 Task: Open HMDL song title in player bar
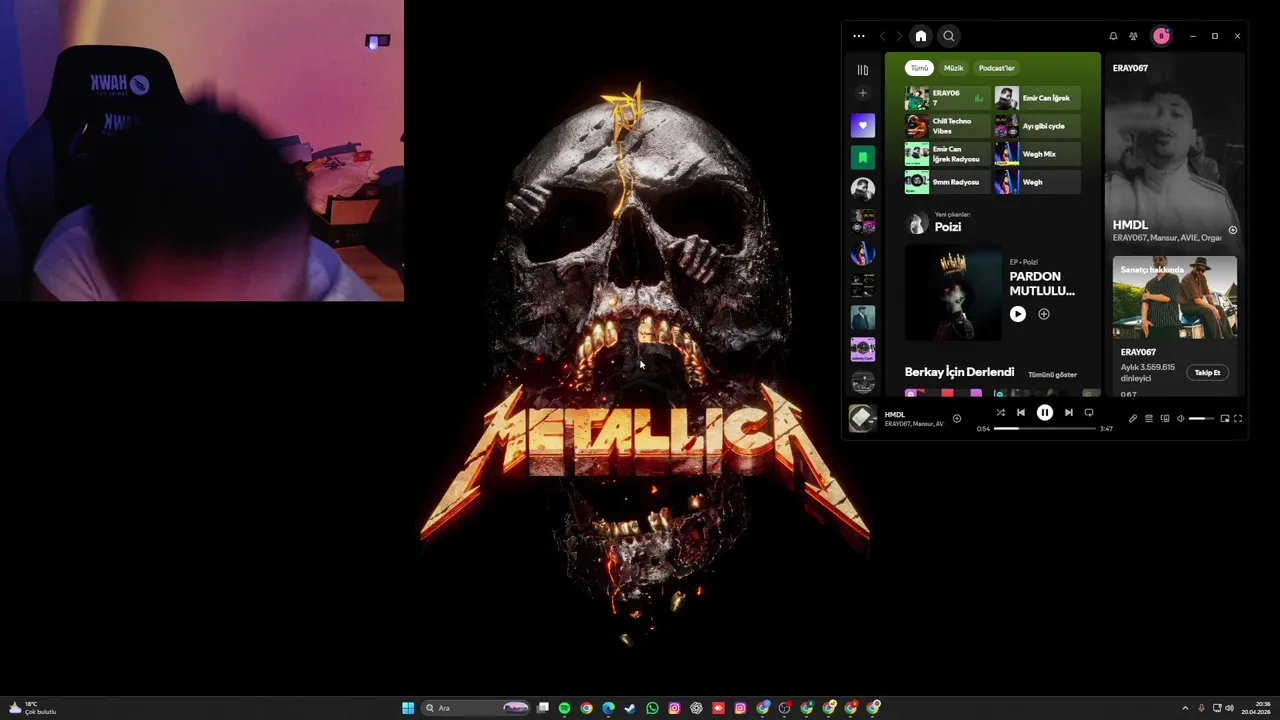[x=895, y=415]
